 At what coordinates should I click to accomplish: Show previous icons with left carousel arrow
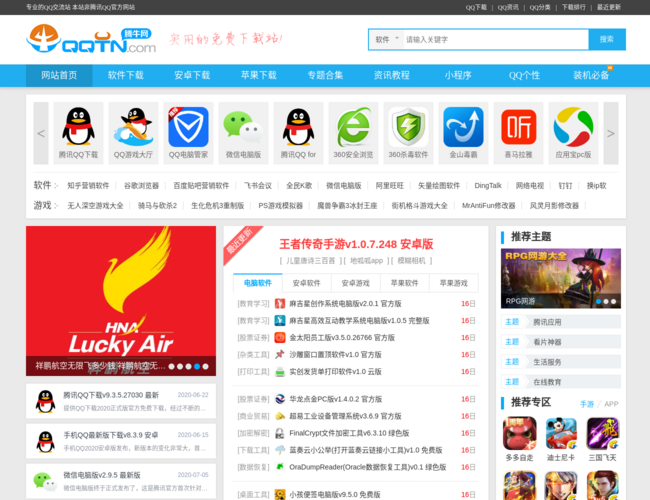pos(41,133)
